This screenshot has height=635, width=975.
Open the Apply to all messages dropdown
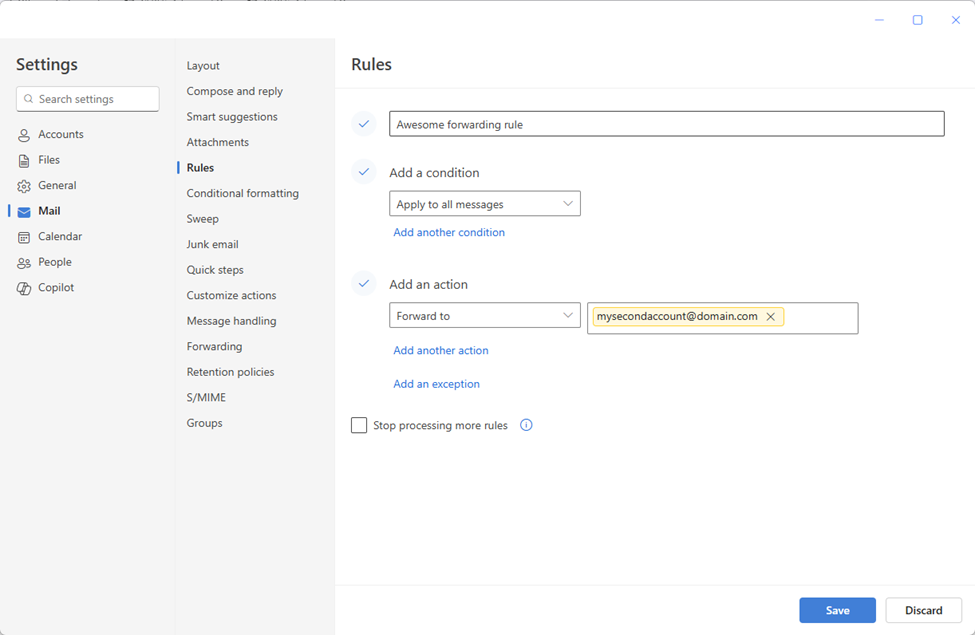pos(484,204)
